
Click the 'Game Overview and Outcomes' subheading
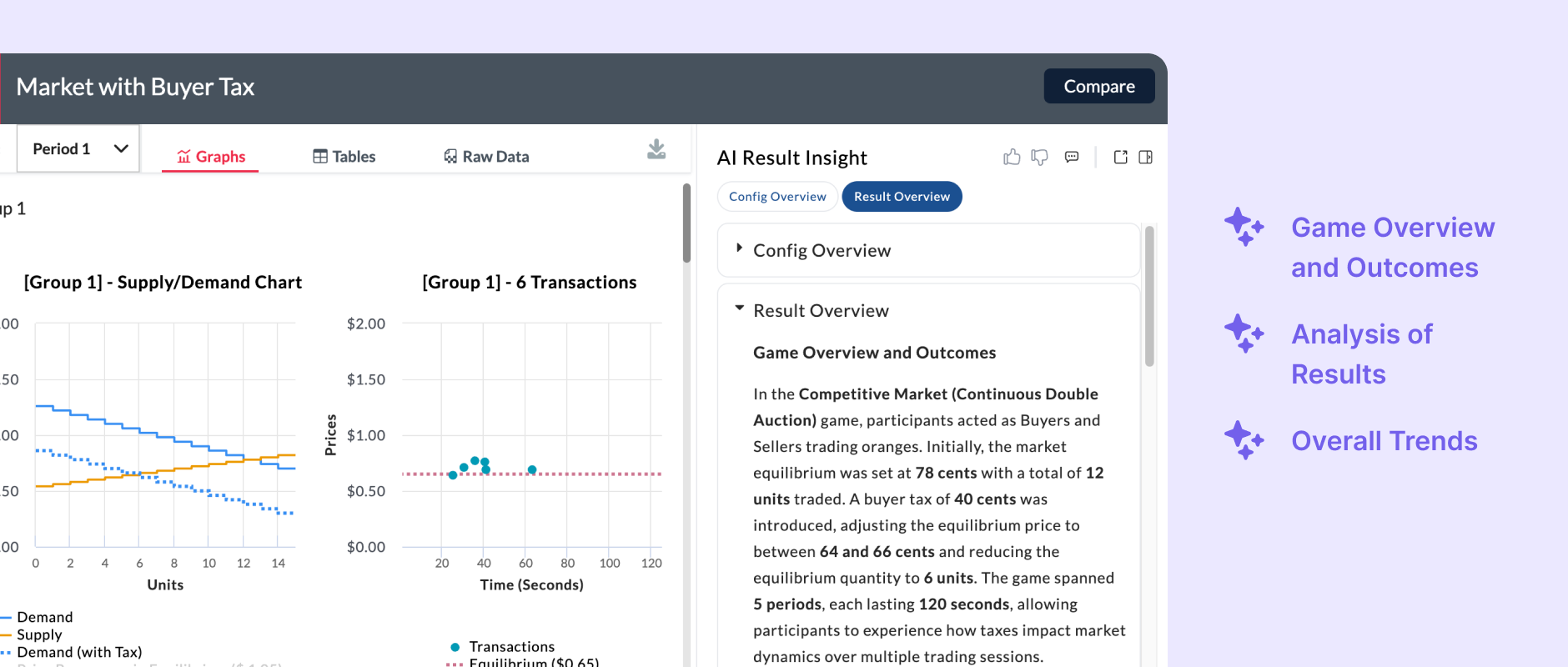pyautogui.click(x=874, y=353)
